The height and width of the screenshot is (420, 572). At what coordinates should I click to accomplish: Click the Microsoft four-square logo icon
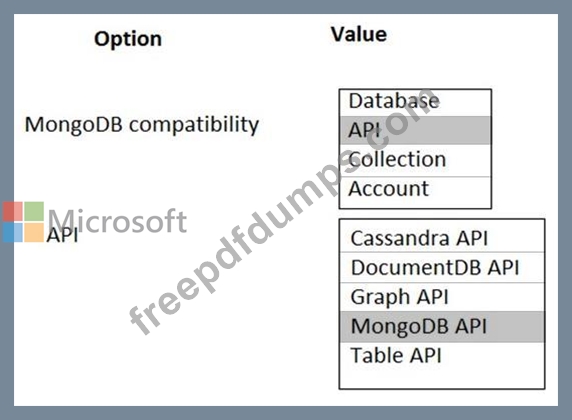23,222
